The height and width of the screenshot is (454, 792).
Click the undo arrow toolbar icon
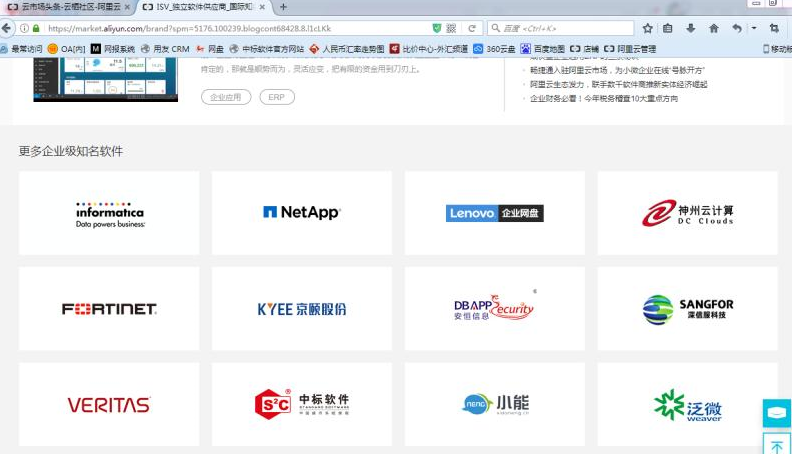737,28
